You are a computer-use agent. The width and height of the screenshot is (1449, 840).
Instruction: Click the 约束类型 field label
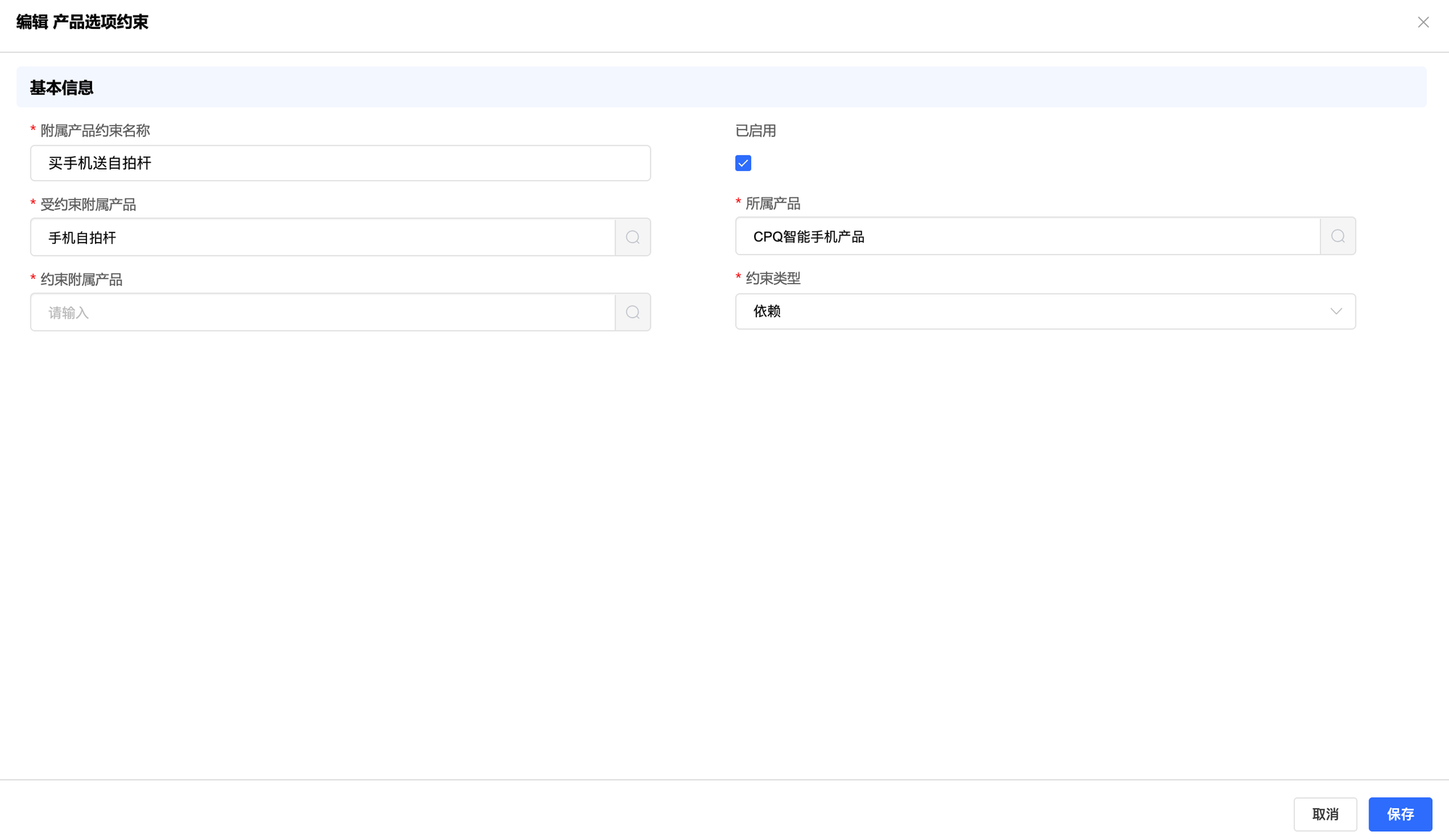(772, 278)
